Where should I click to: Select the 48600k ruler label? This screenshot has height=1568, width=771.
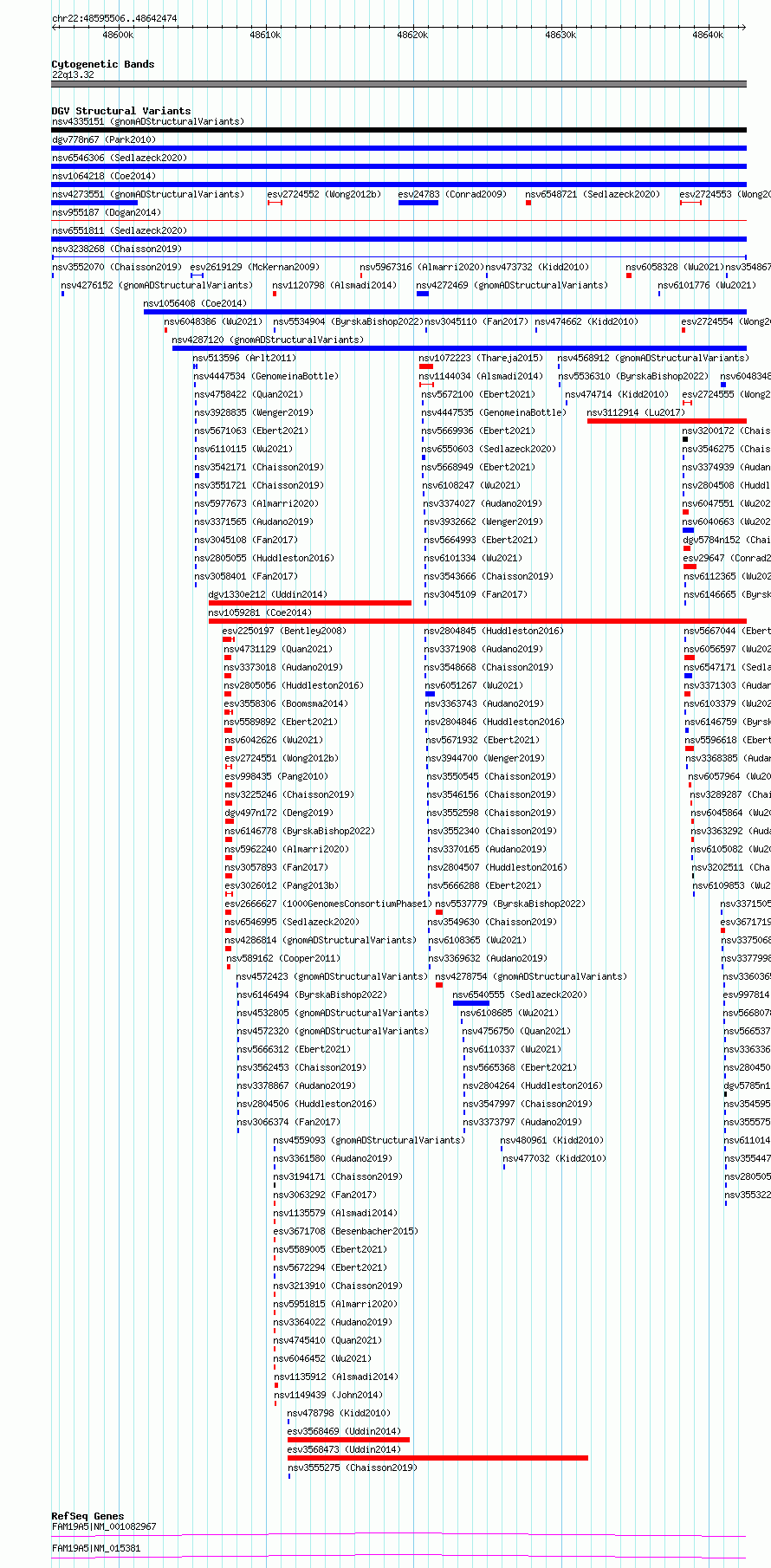point(118,35)
